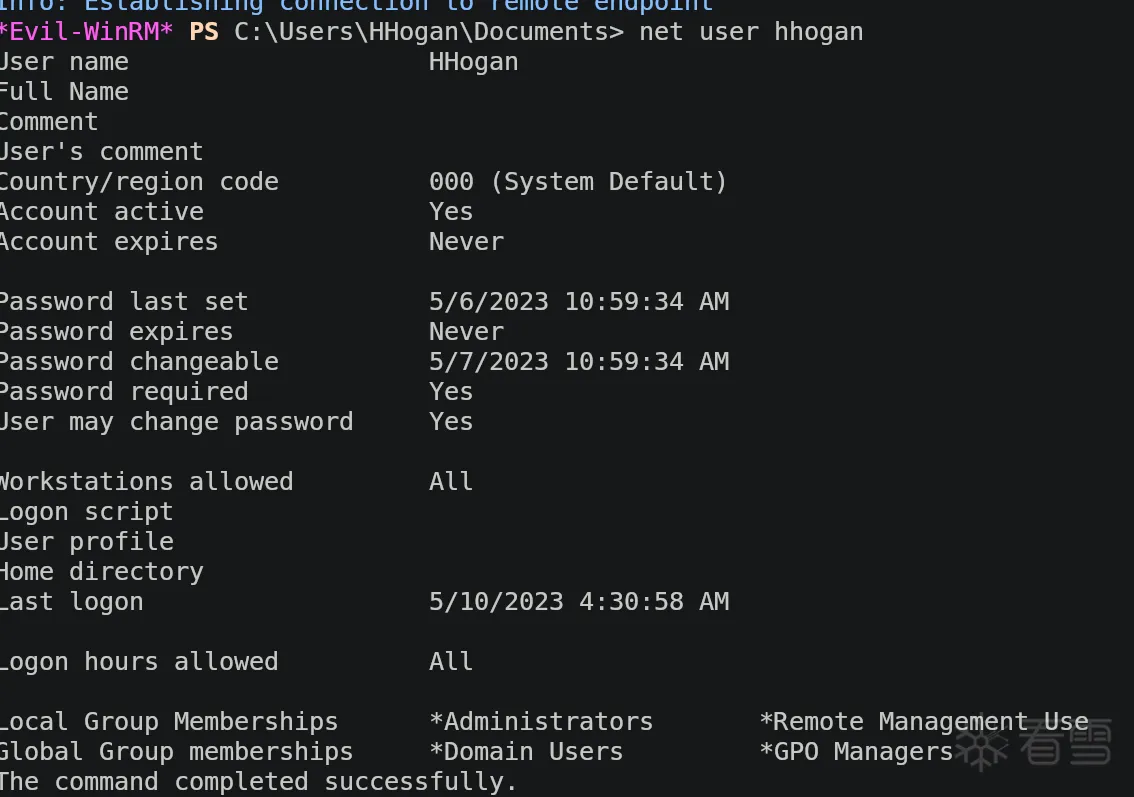Click the Password last set timestamp
Viewport: 1134px width, 797px height.
[x=578, y=302]
